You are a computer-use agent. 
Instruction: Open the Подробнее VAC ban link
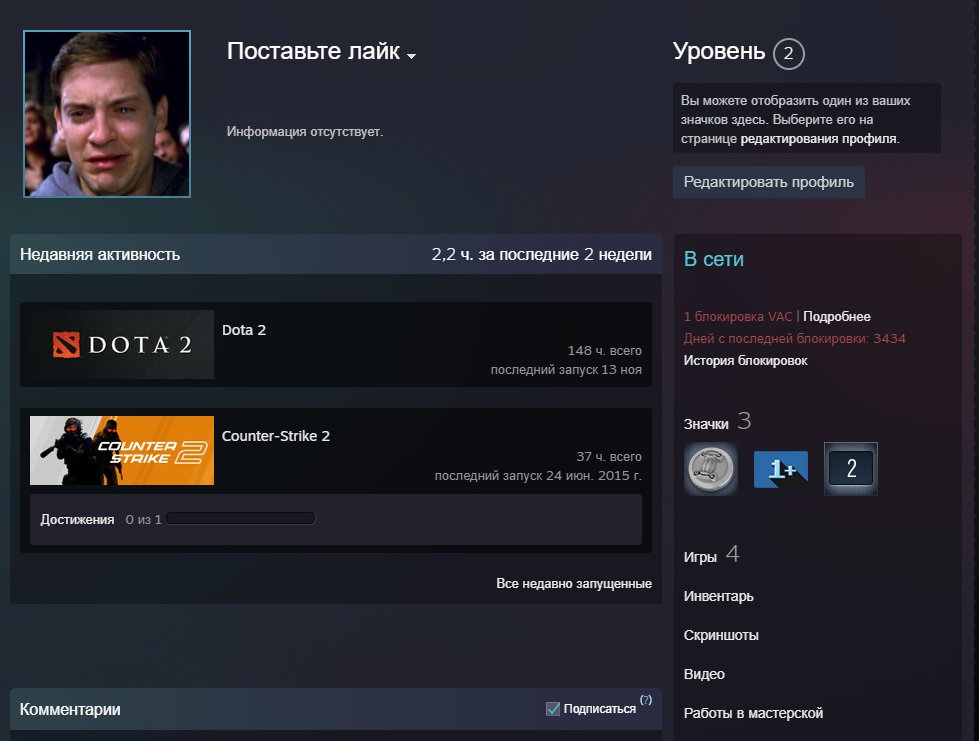coord(836,317)
